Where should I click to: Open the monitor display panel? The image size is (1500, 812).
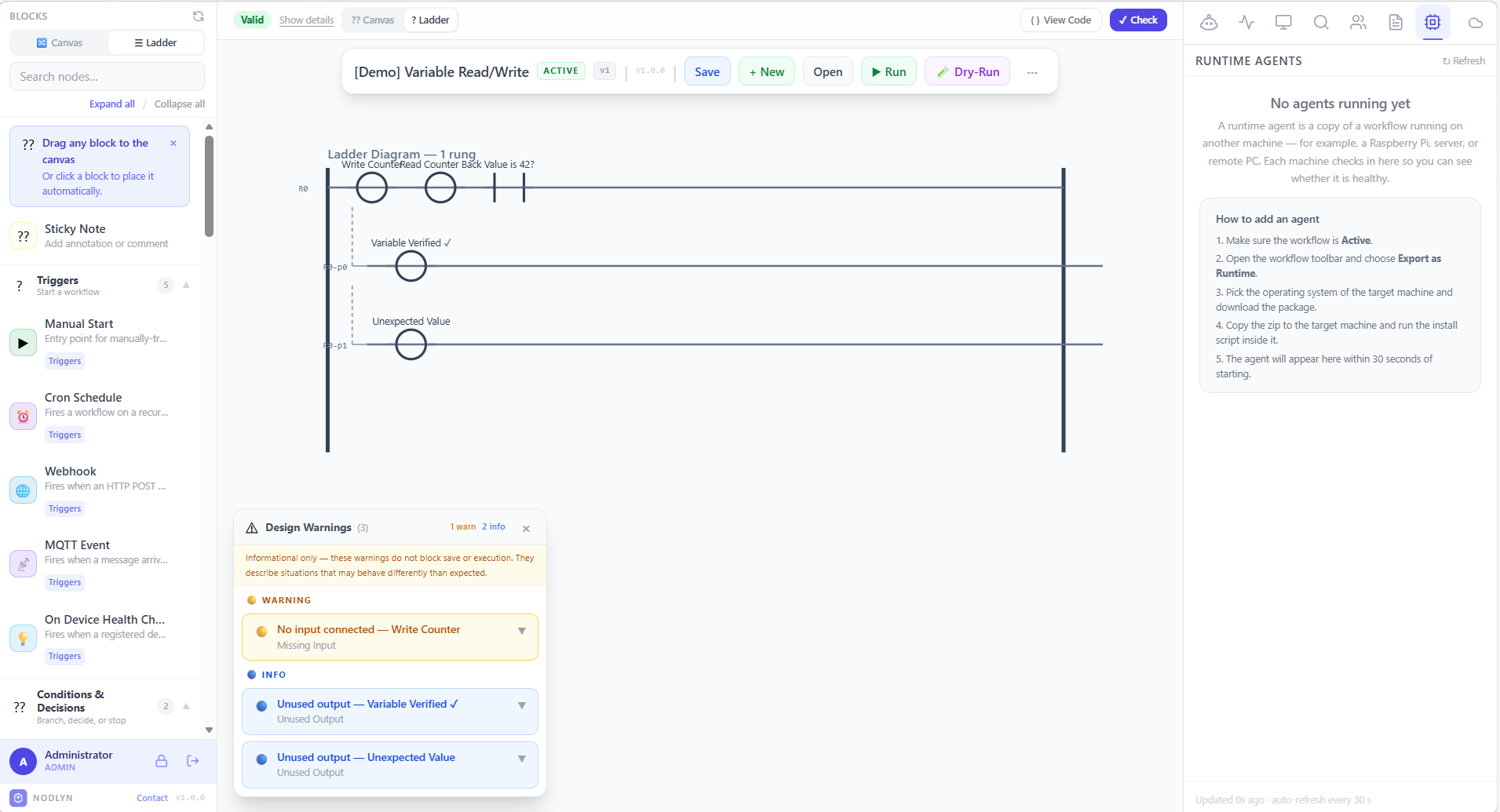coord(1283,22)
